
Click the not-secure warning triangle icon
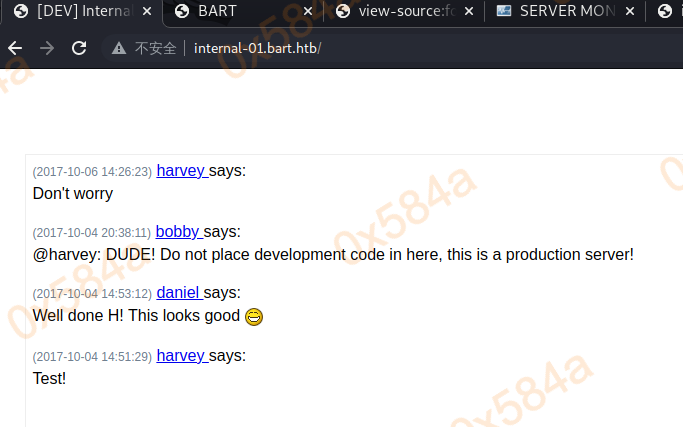(x=119, y=48)
